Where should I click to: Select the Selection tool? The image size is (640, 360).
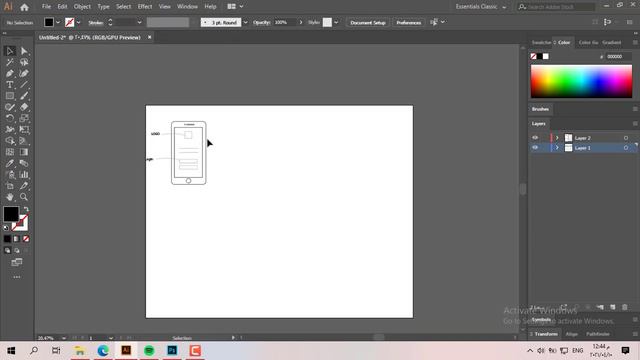pos(10,51)
